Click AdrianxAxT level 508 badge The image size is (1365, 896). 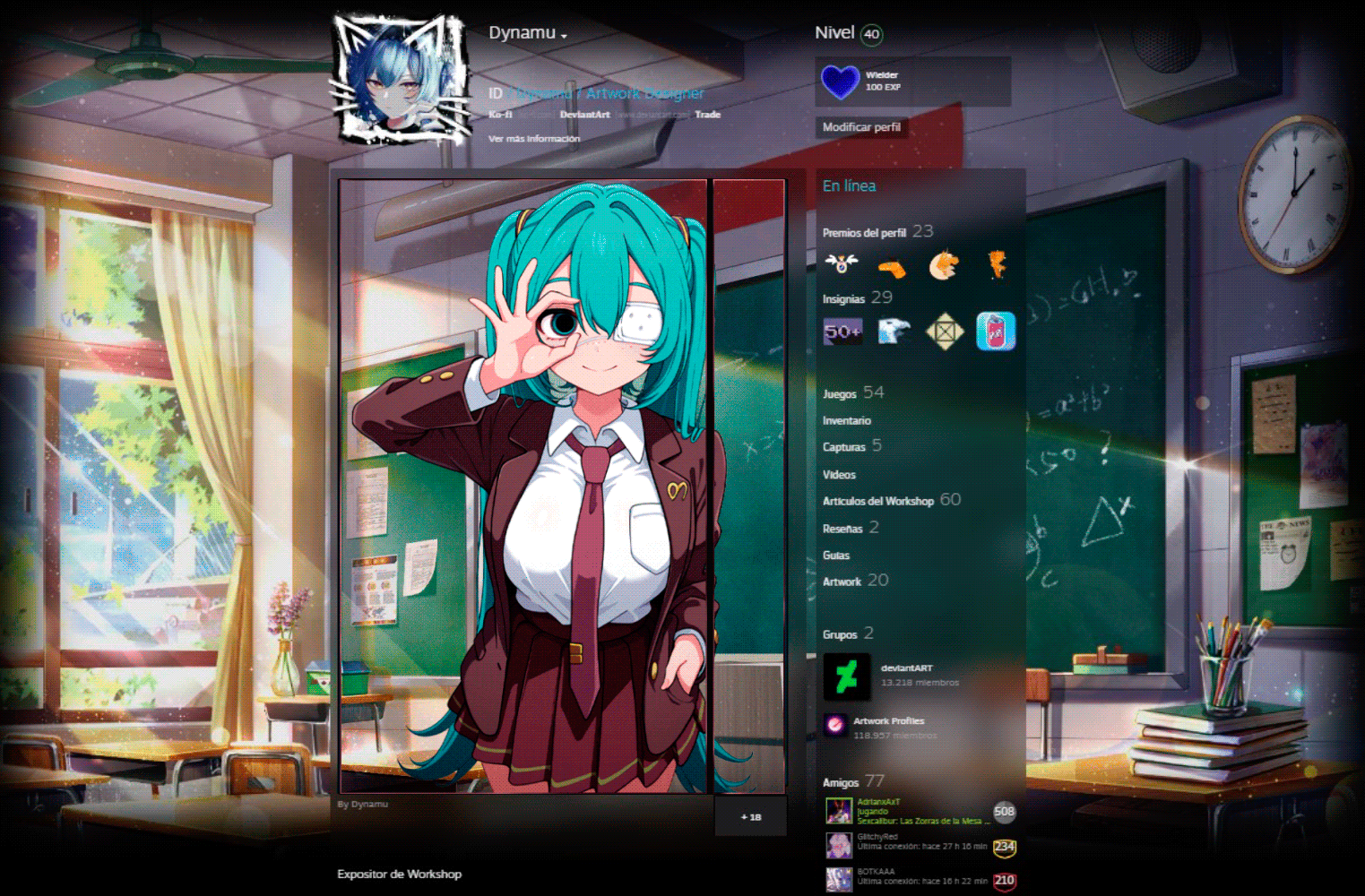coord(1004,812)
